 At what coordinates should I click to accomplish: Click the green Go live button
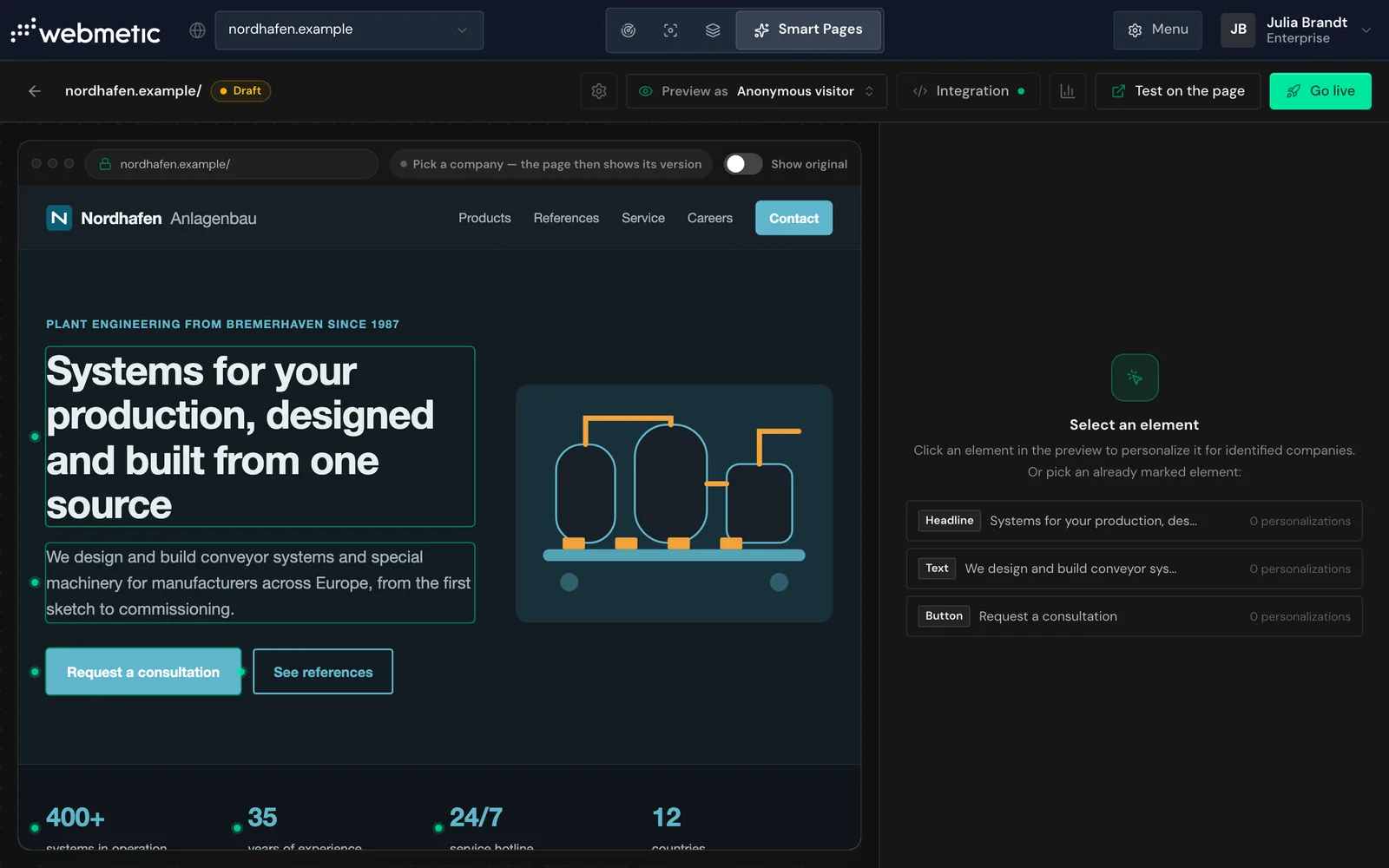point(1320,91)
